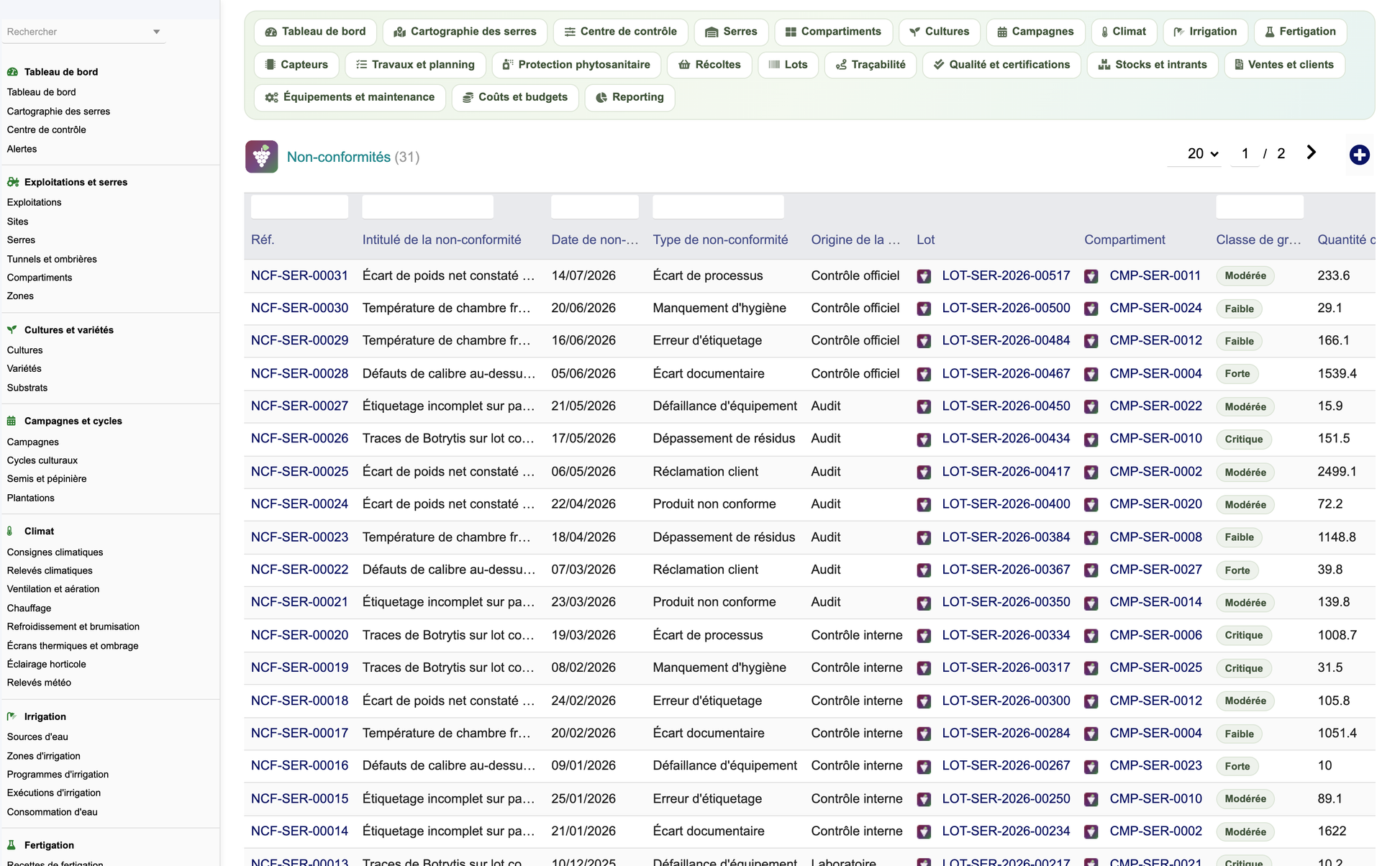Image resolution: width=1400 pixels, height=866 pixels.
Task: Click the blue plus add-record icon
Action: pyautogui.click(x=1359, y=155)
